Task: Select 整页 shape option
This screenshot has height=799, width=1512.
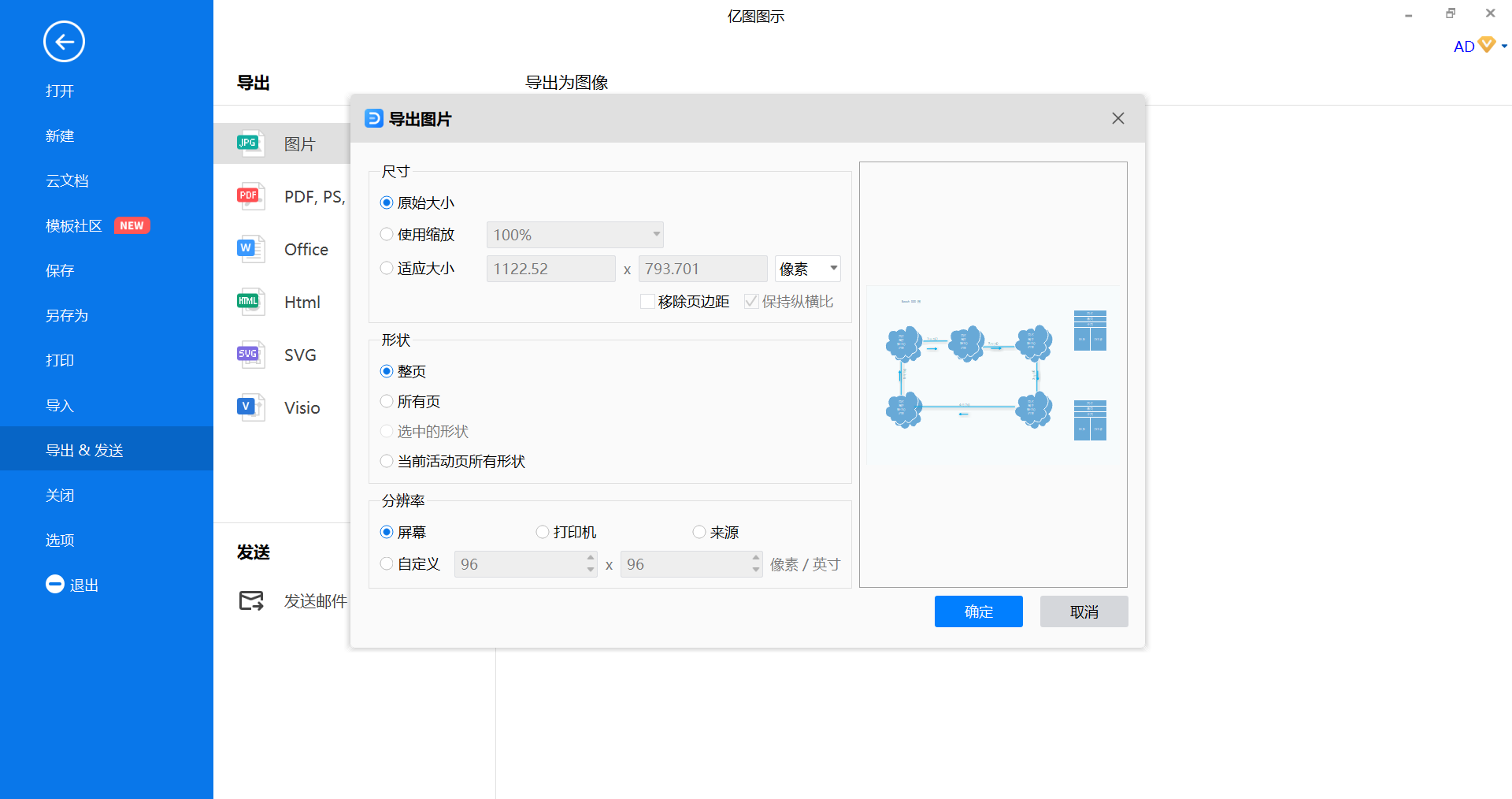Action: [x=387, y=371]
